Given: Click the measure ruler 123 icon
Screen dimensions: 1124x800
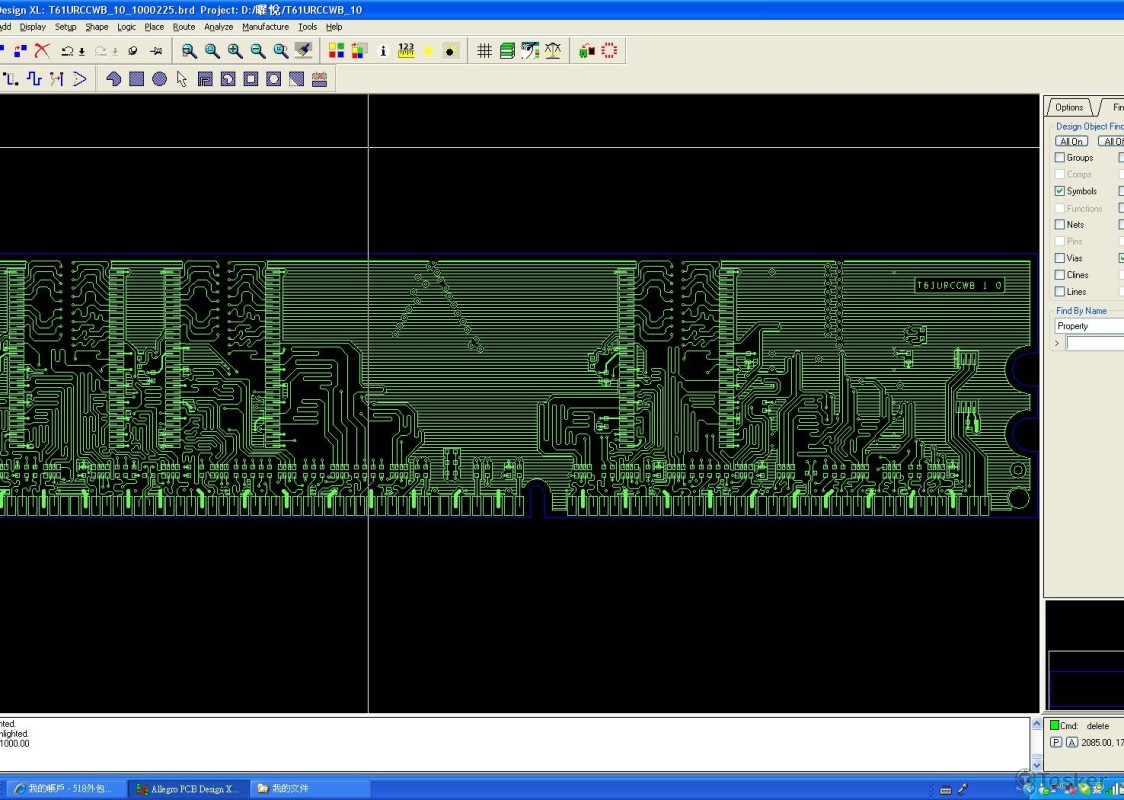Looking at the screenshot, I should pos(406,50).
